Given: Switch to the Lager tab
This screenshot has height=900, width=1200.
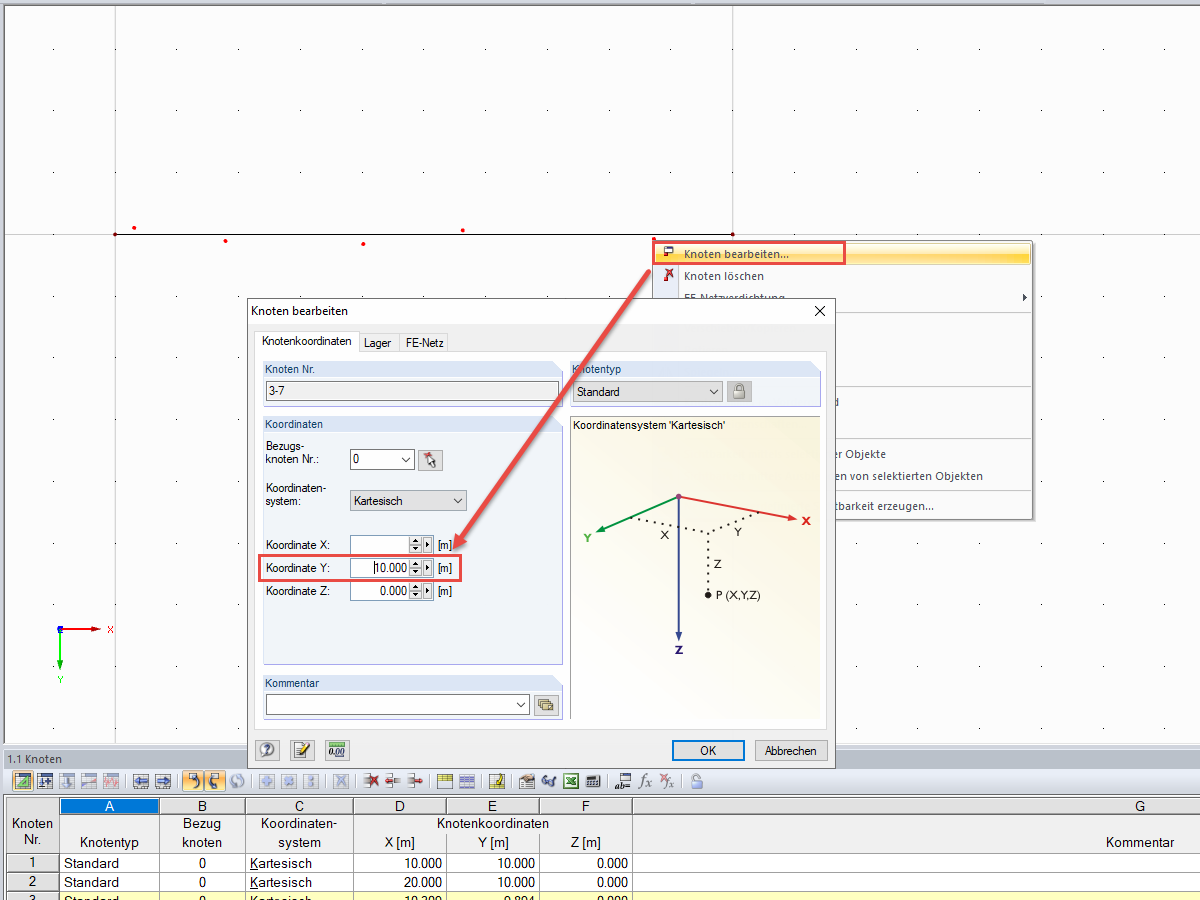Looking at the screenshot, I should coord(377,342).
